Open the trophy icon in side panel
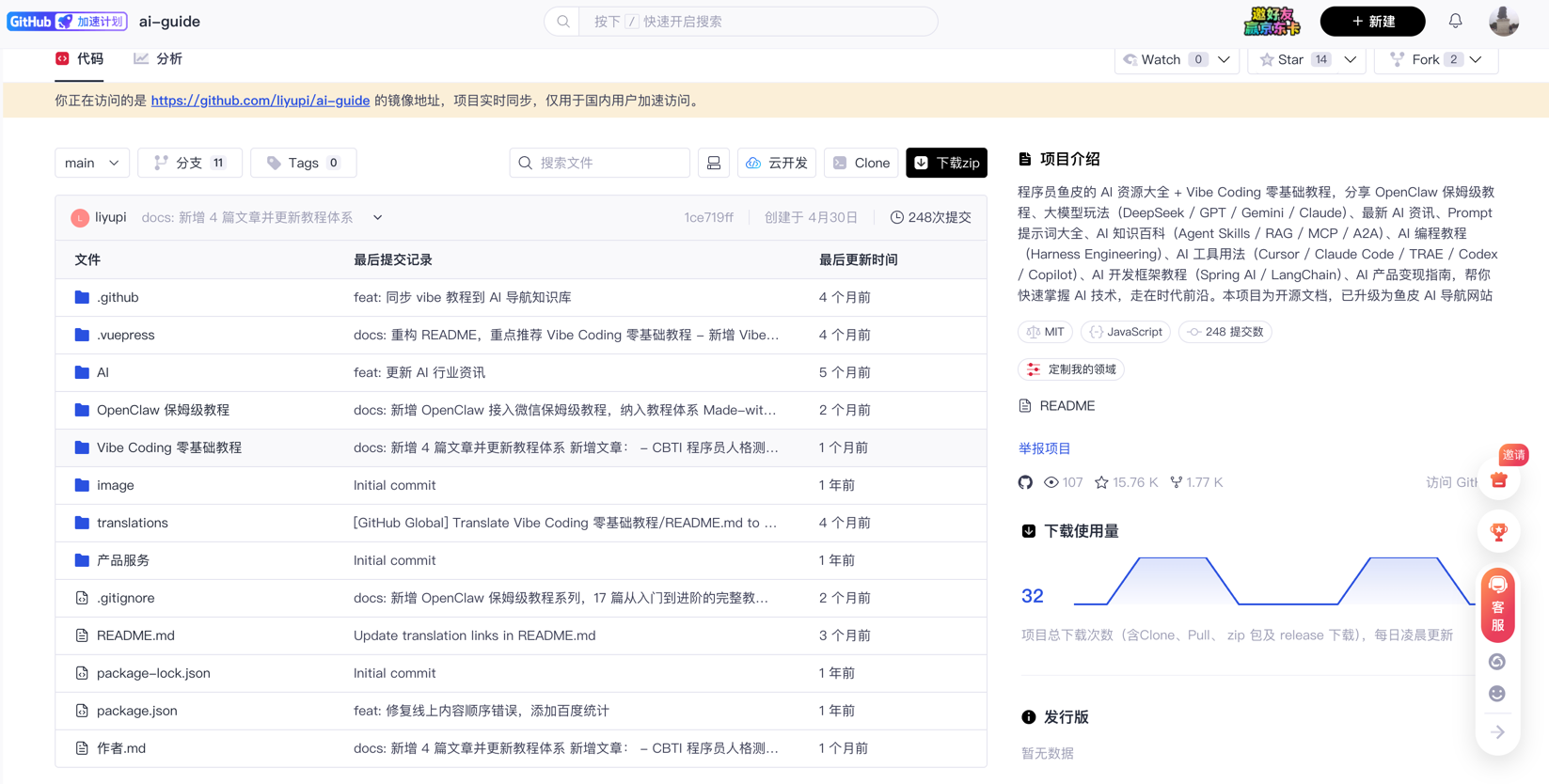This screenshot has height=784, width=1549. click(x=1498, y=531)
